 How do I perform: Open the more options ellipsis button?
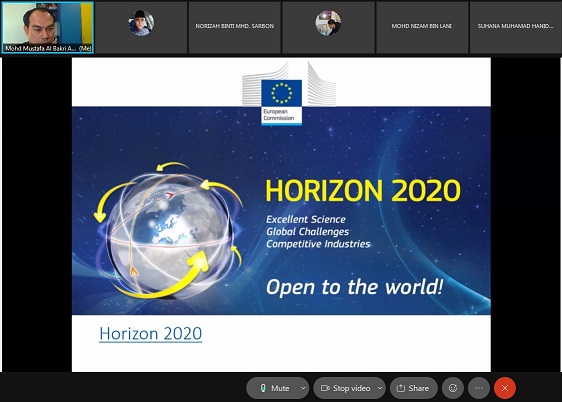[x=479, y=388]
